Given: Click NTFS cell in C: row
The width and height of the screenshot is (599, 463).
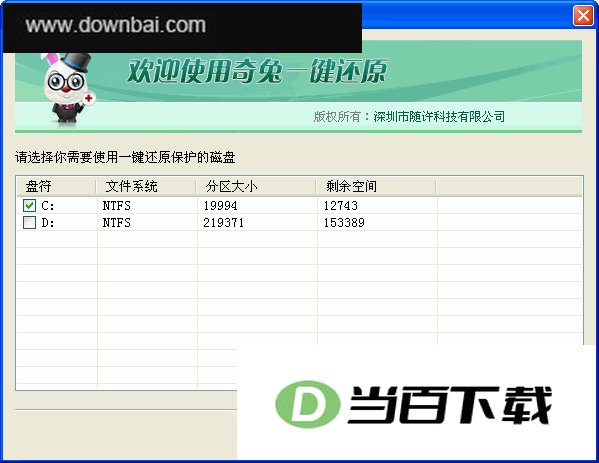Looking at the screenshot, I should (117, 206).
